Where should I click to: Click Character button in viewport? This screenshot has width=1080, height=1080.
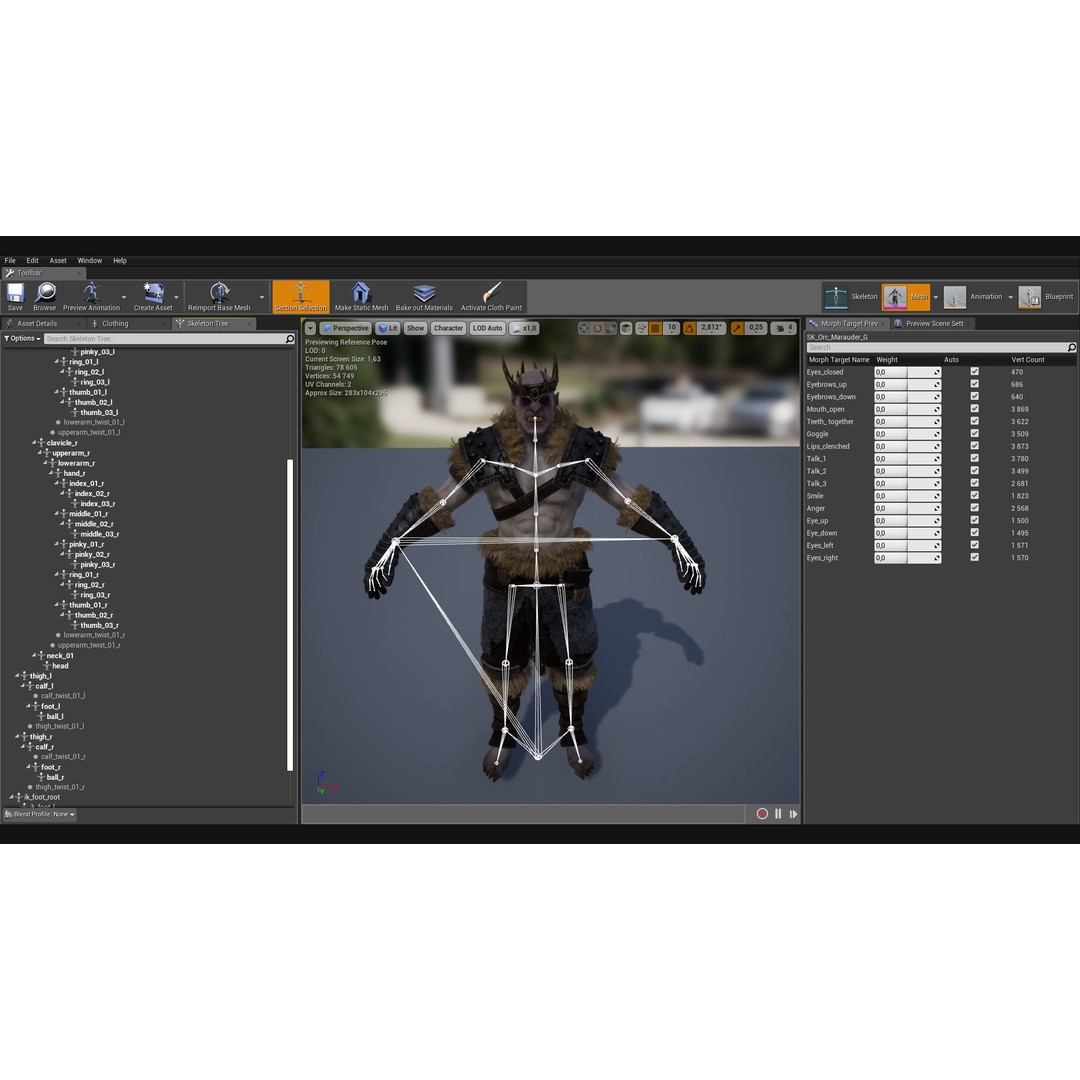click(x=448, y=329)
